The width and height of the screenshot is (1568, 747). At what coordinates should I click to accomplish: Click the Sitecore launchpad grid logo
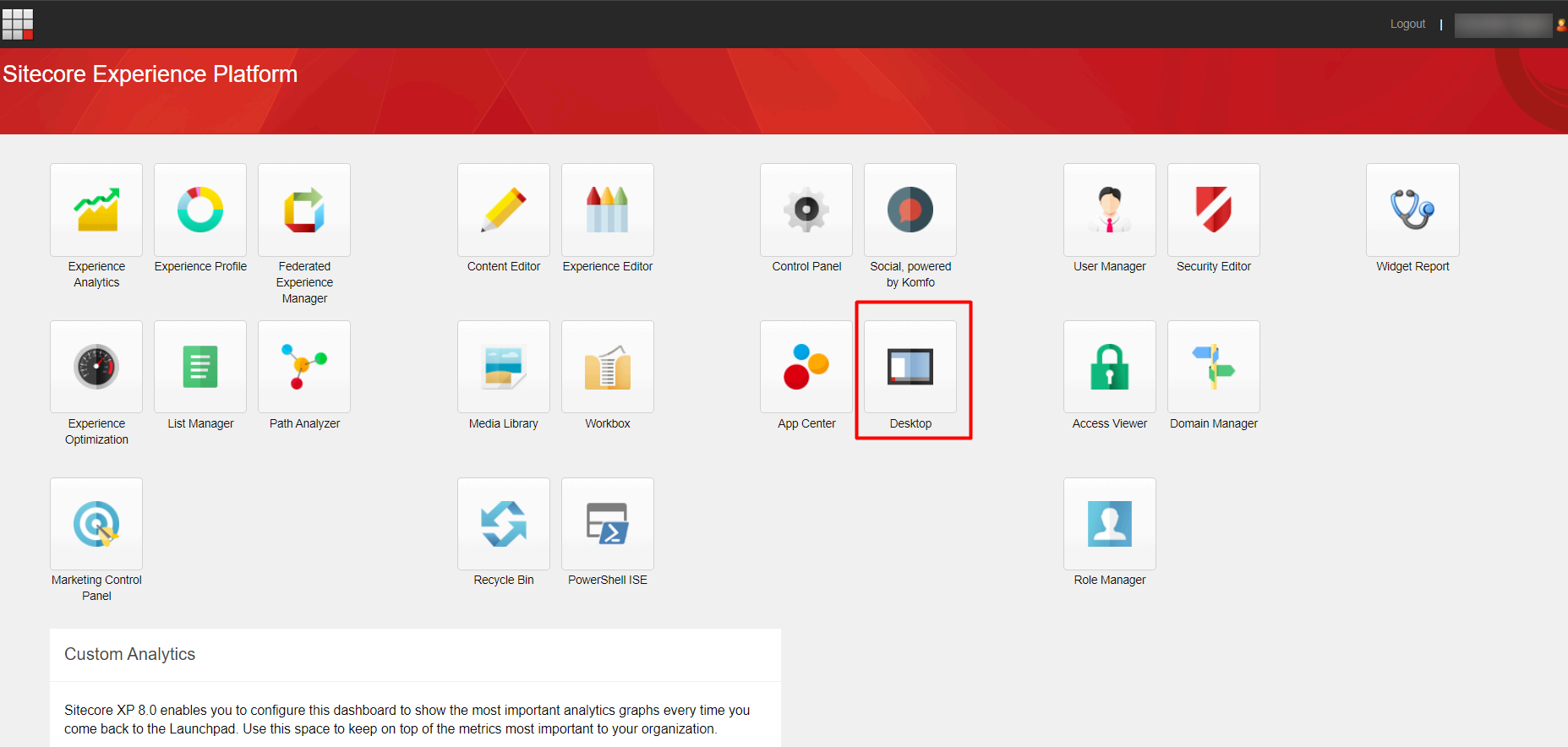pyautogui.click(x=18, y=25)
